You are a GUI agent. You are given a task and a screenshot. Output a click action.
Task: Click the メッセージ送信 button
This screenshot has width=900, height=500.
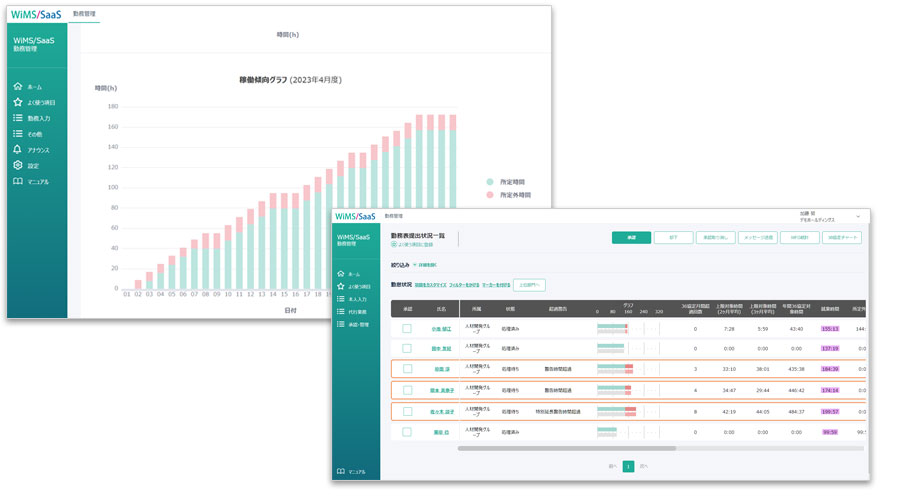[x=758, y=238]
